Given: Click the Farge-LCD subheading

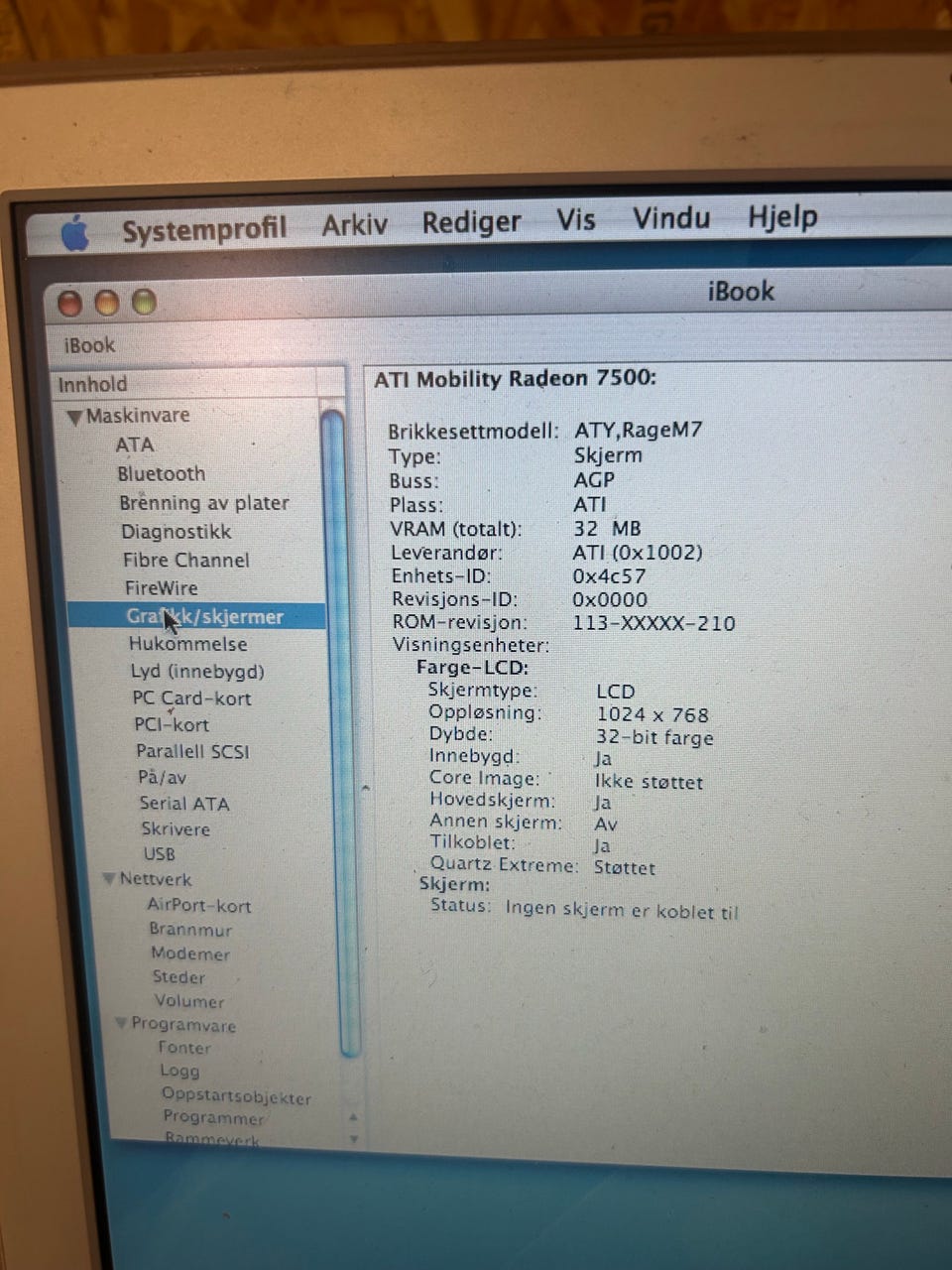Looking at the screenshot, I should coord(473,668).
